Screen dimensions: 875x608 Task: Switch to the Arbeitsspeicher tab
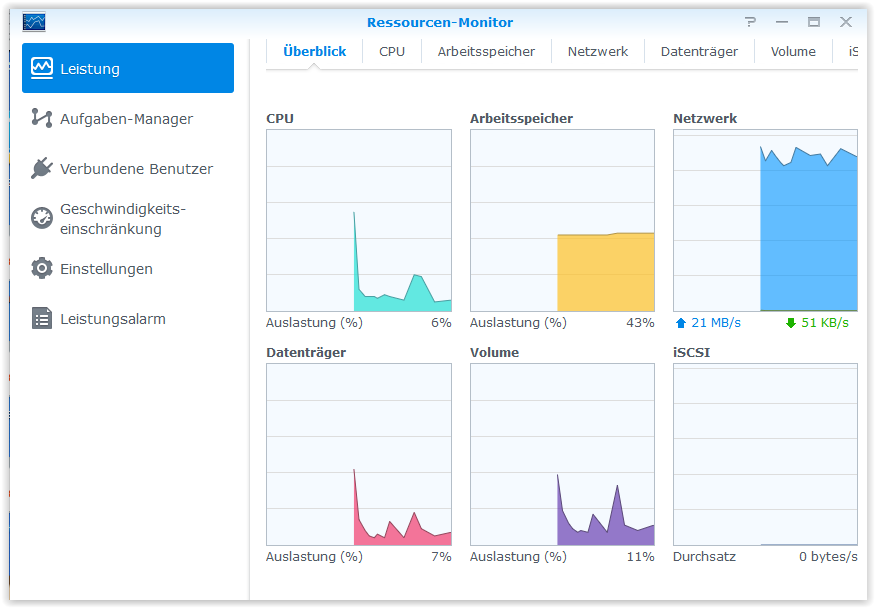pos(486,51)
